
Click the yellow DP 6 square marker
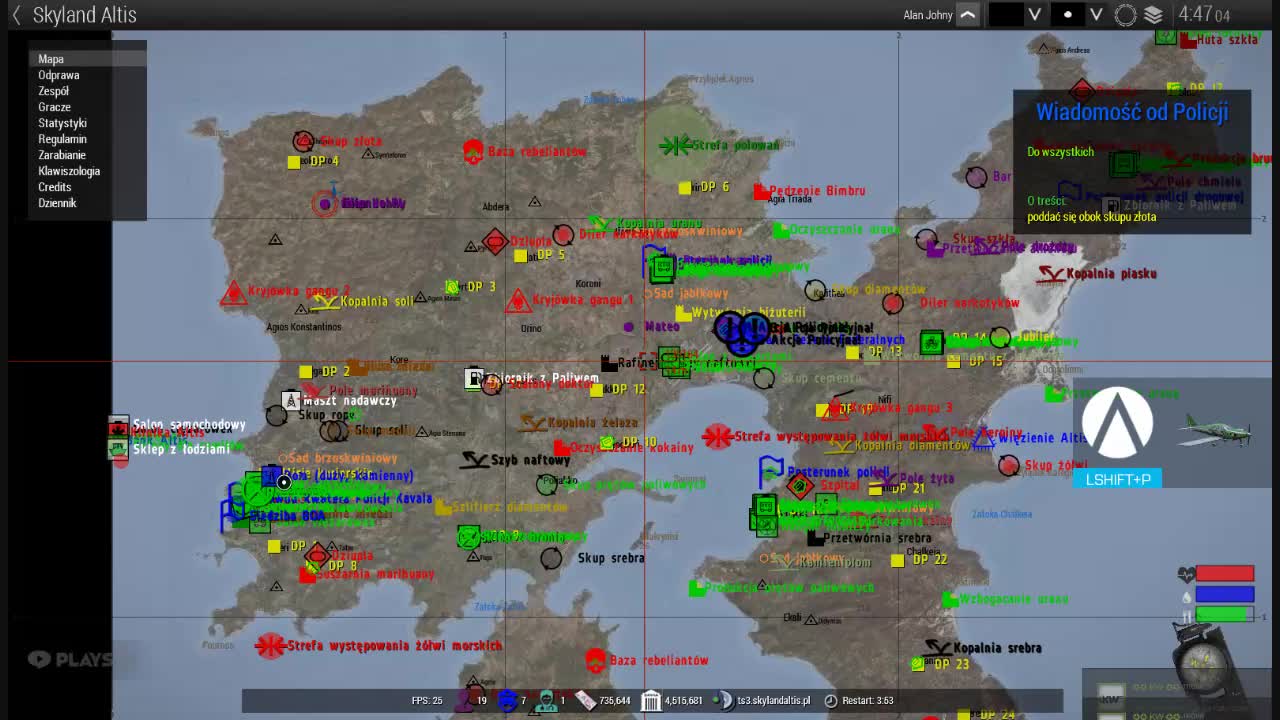(685, 188)
